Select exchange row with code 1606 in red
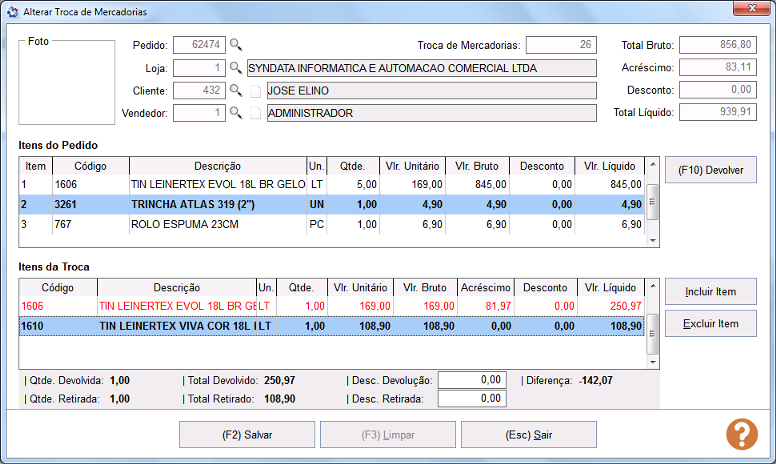This screenshot has width=776, height=464. pos(332,306)
